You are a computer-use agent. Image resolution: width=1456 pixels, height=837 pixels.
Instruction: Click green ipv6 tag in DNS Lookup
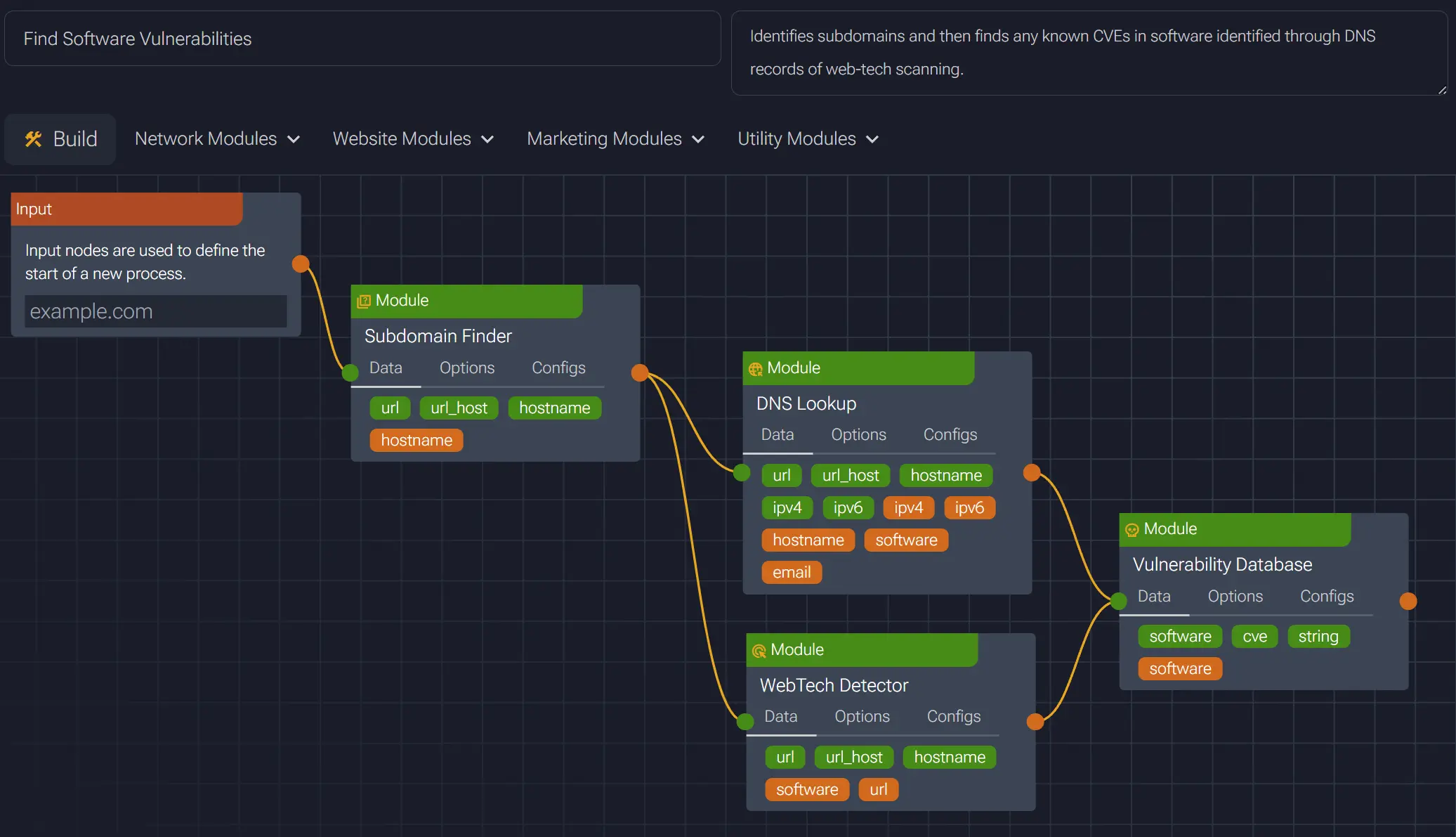coord(848,507)
